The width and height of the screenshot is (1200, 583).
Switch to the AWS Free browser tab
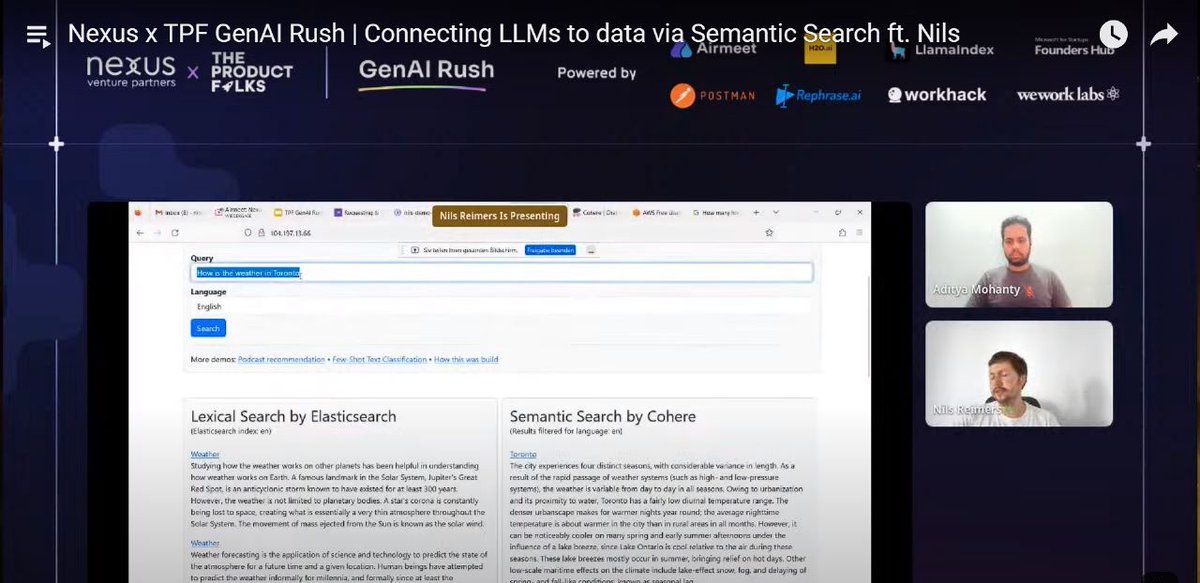[x=658, y=213]
